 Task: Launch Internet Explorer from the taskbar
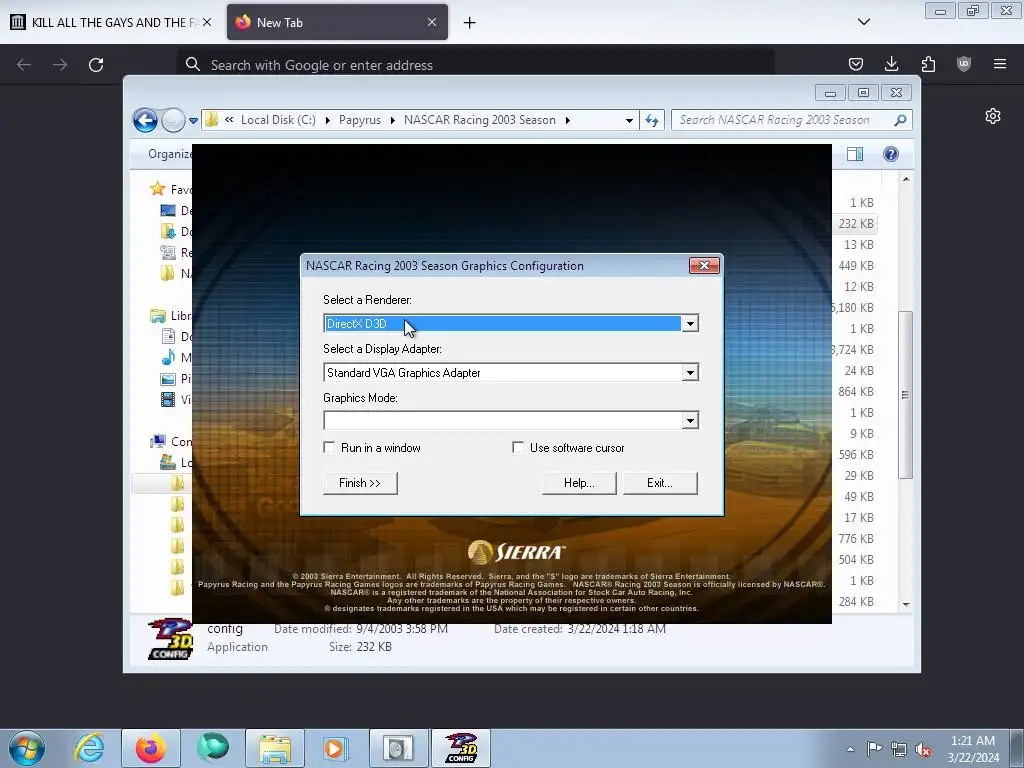pyautogui.click(x=89, y=748)
